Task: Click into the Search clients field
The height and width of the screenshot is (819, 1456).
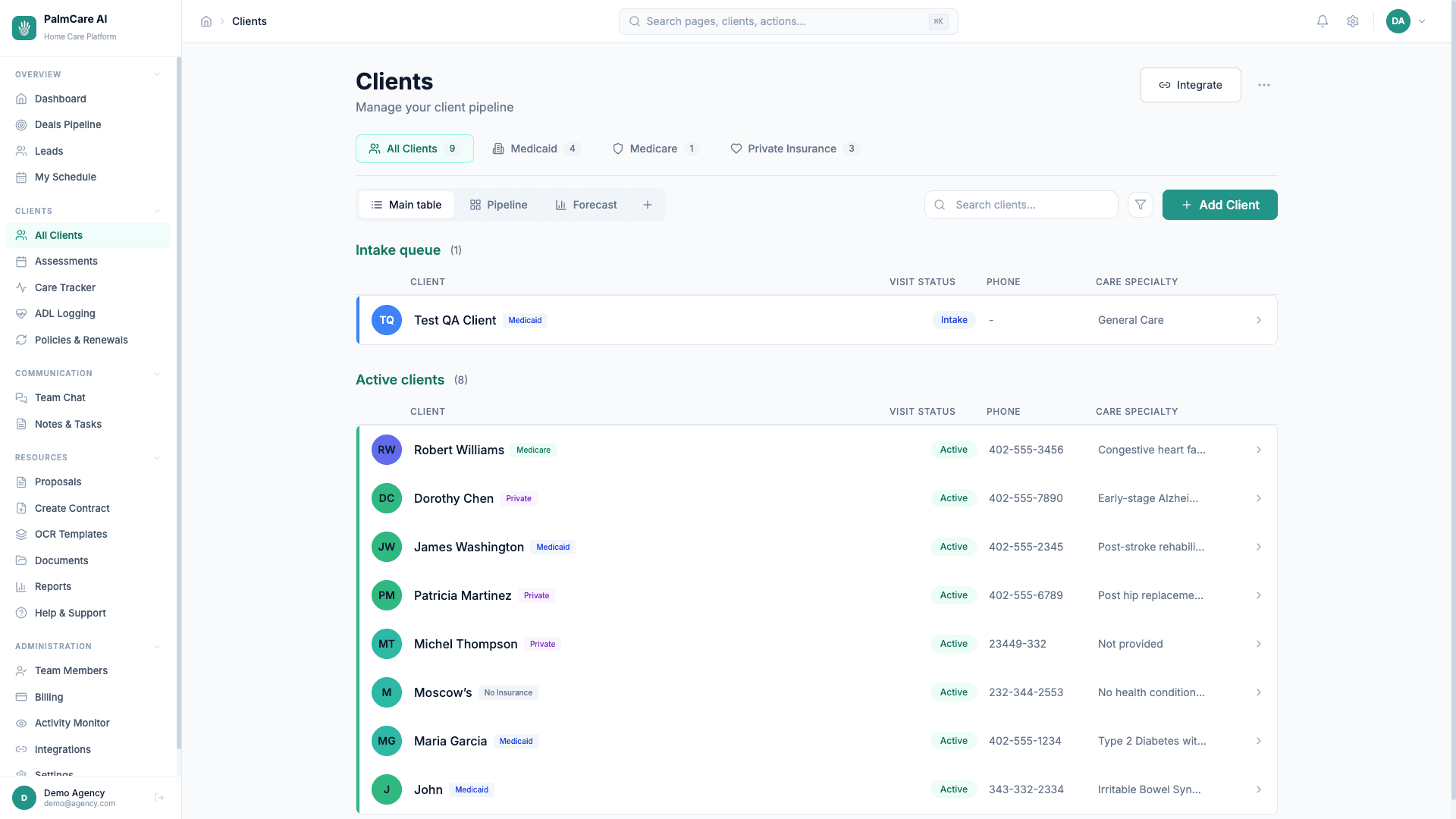Action: pos(1021,204)
